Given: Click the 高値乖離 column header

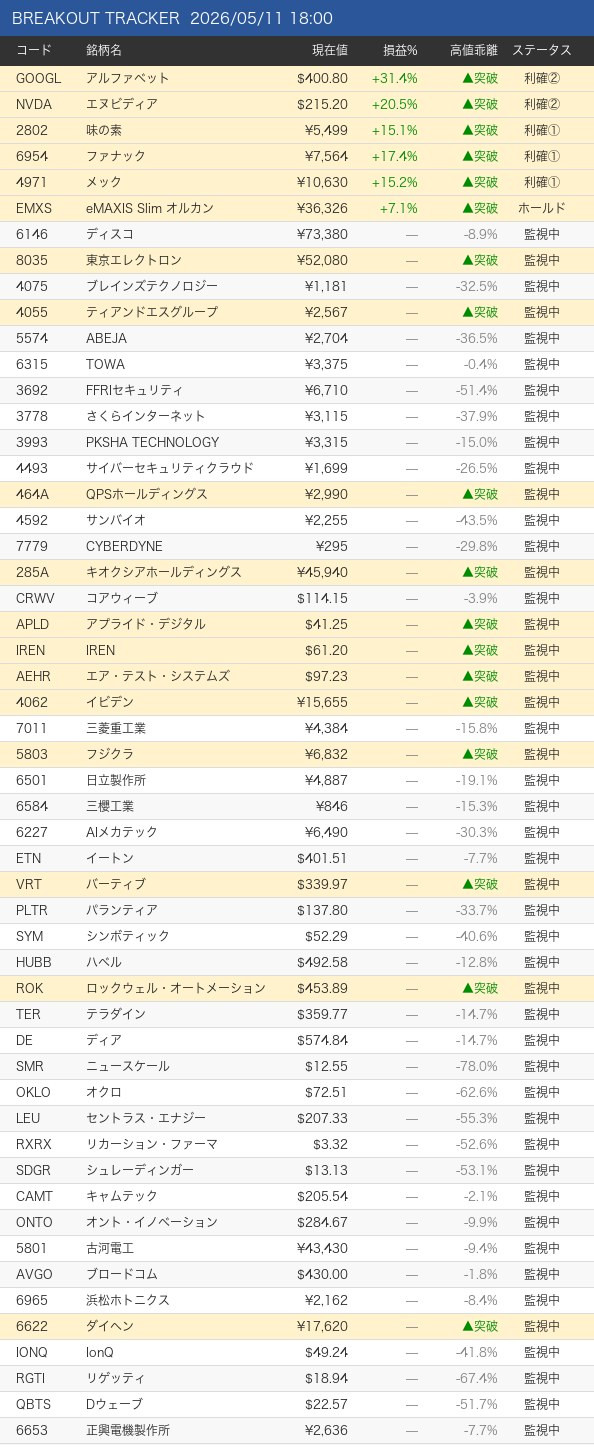Looking at the screenshot, I should tap(474, 50).
